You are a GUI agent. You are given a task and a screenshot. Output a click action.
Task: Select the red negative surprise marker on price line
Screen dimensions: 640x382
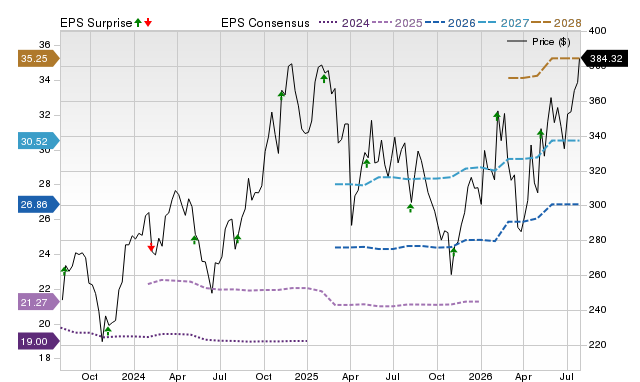point(151,247)
